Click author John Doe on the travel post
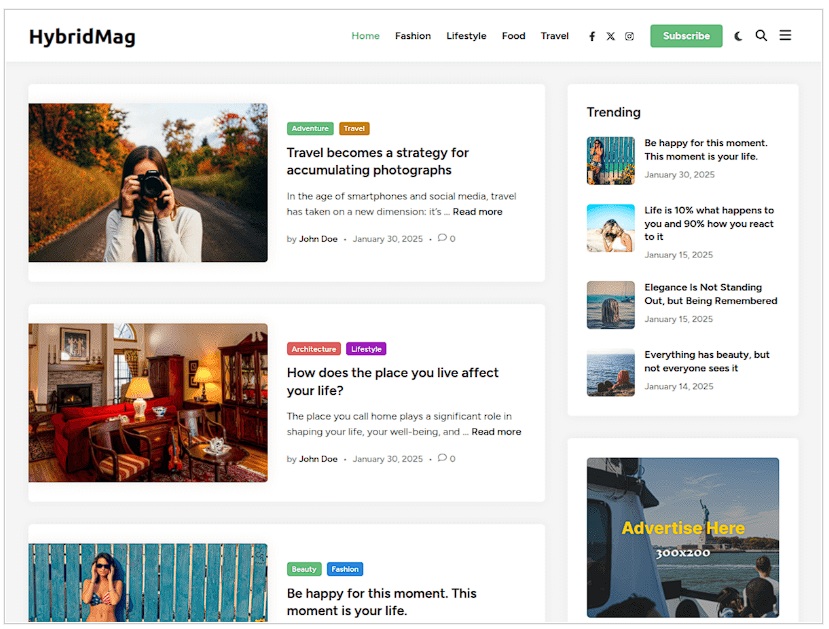This screenshot has width=829, height=629. [318, 239]
